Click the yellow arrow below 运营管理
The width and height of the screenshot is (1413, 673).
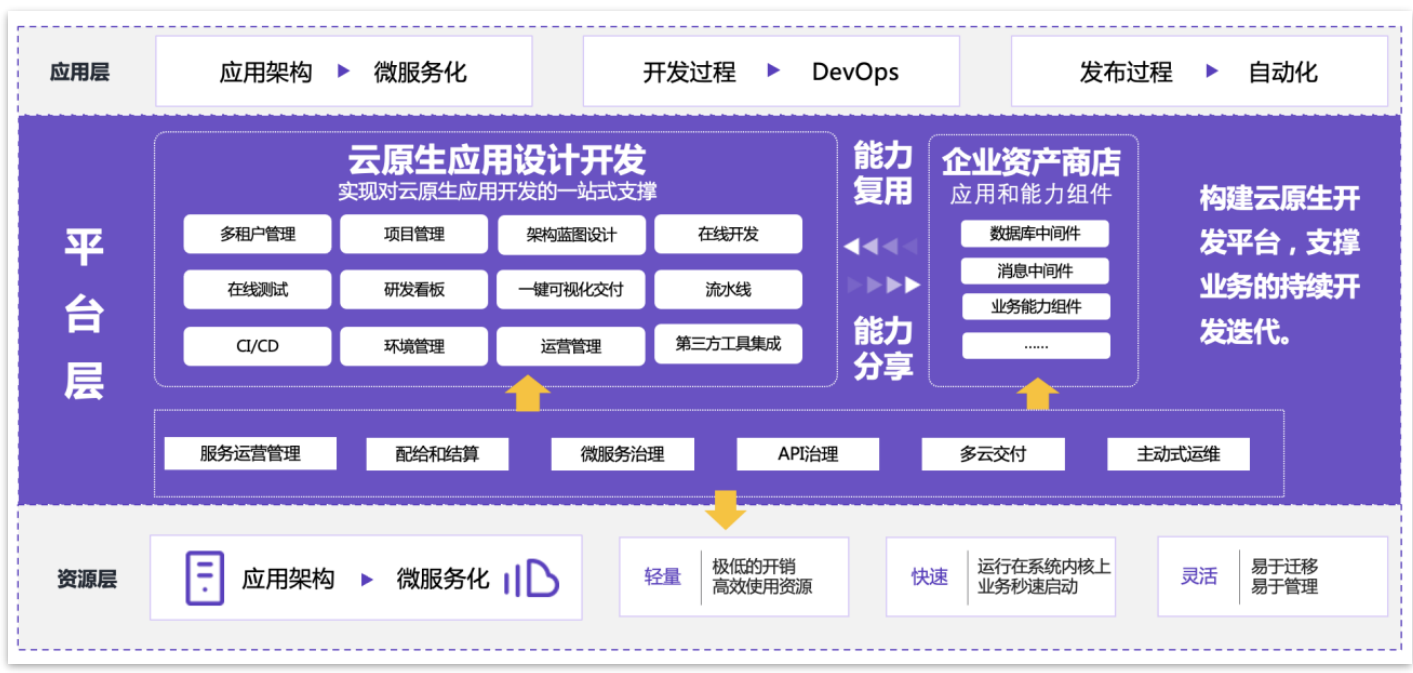(x=527, y=393)
